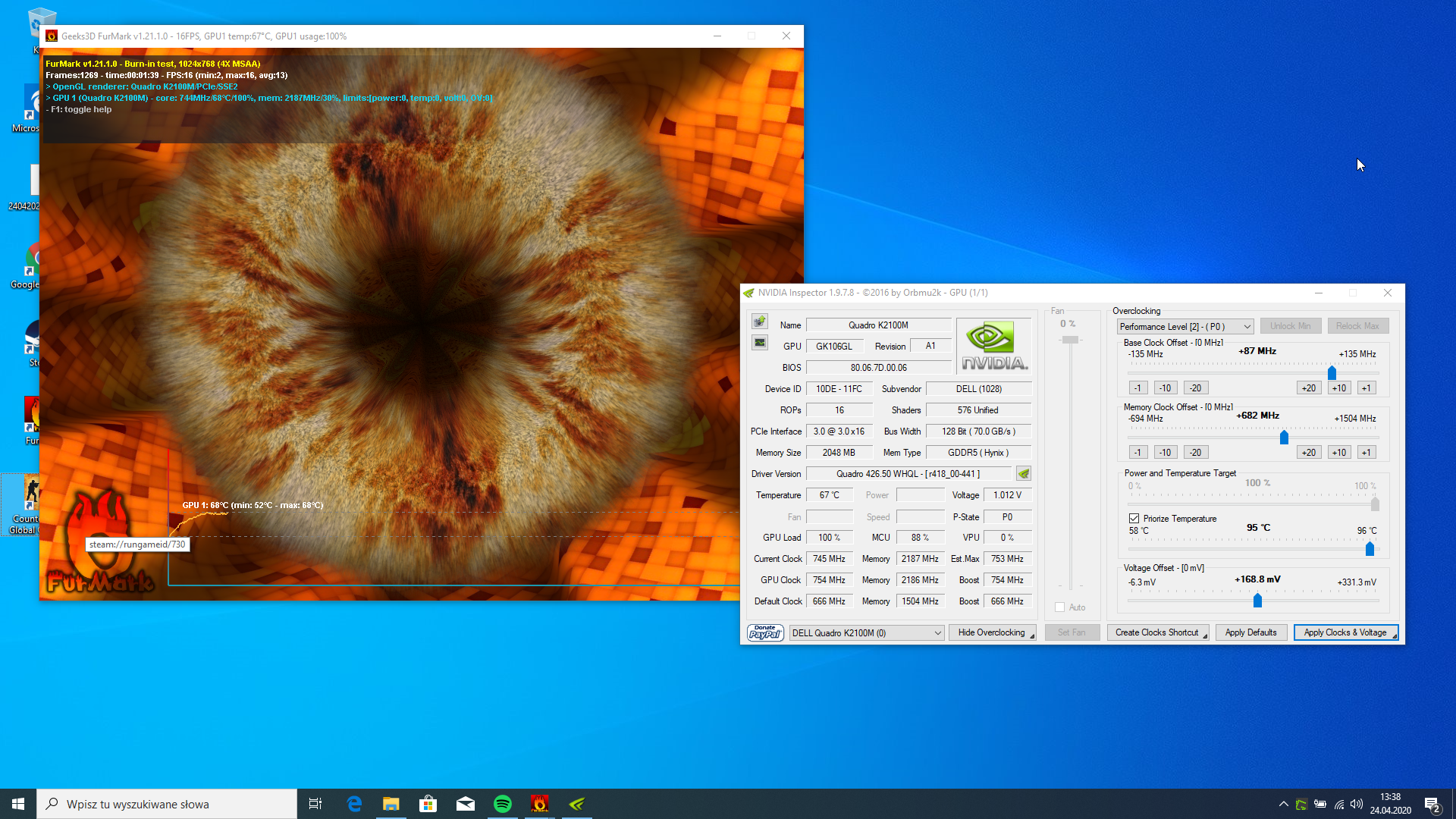This screenshot has width=1456, height=819.
Task: Open Microsoft Edge from the taskbar
Action: pos(354,804)
